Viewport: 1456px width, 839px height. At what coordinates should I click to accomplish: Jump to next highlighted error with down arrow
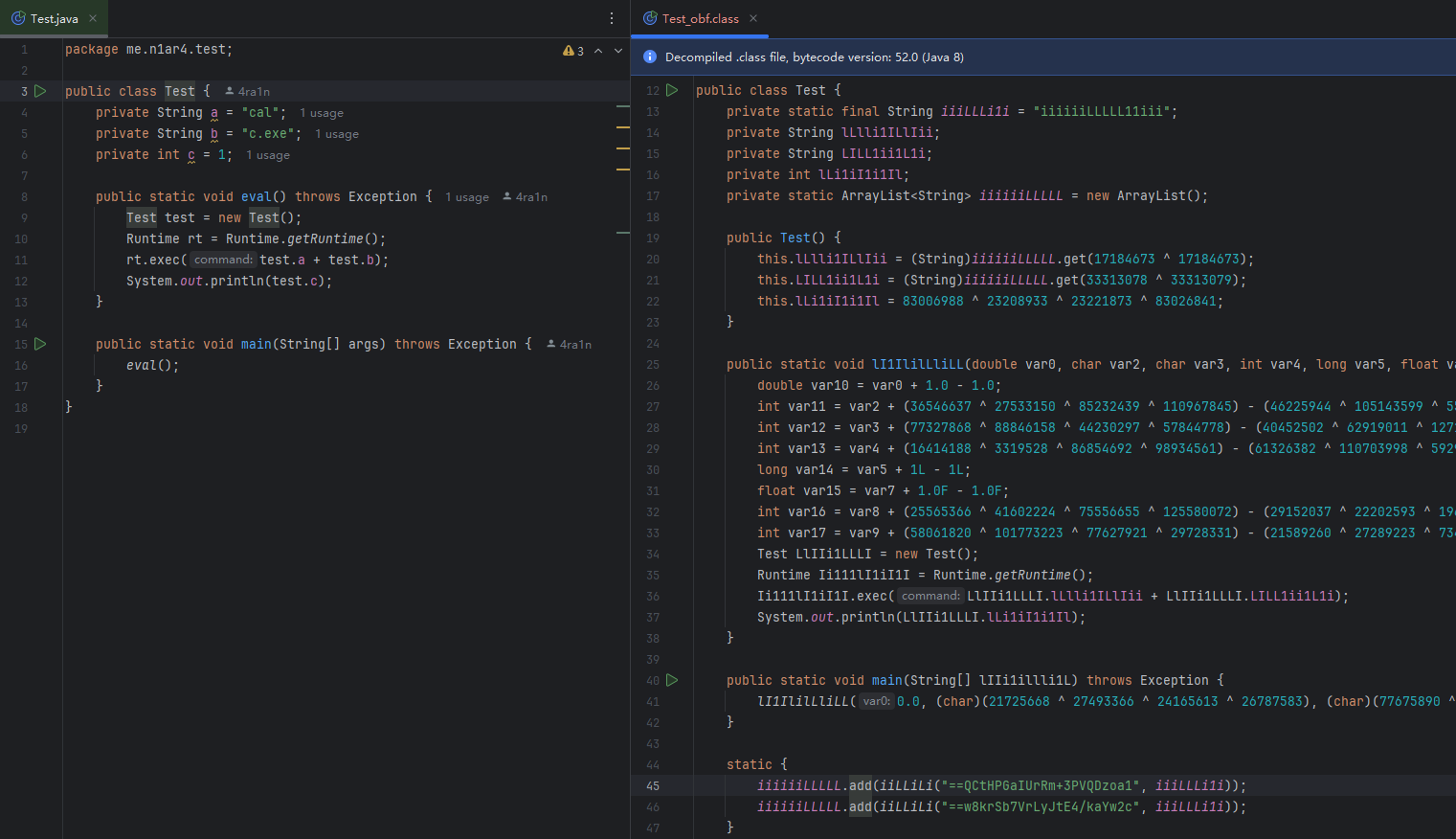[618, 51]
